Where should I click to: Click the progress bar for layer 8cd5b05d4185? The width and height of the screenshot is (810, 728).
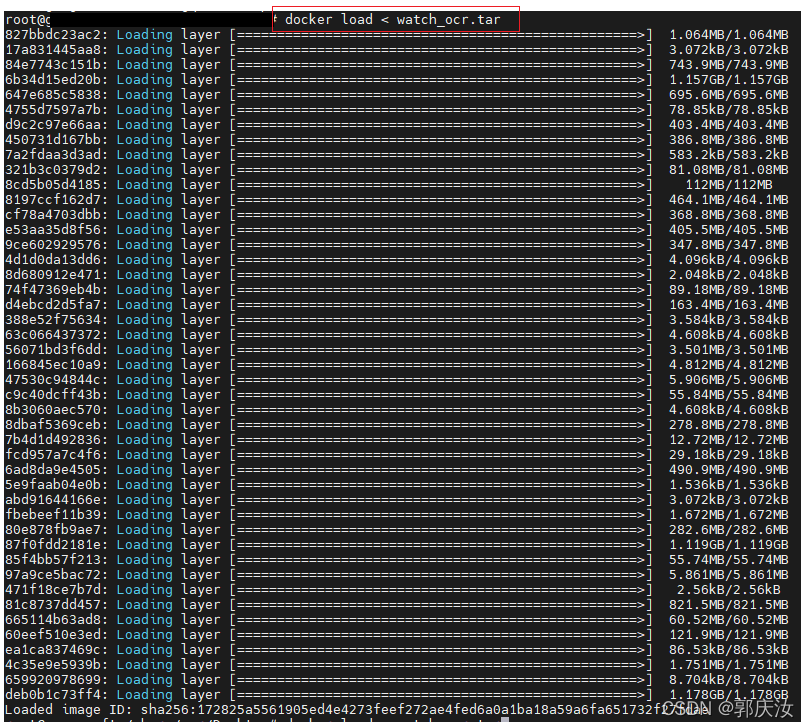click(x=441, y=184)
